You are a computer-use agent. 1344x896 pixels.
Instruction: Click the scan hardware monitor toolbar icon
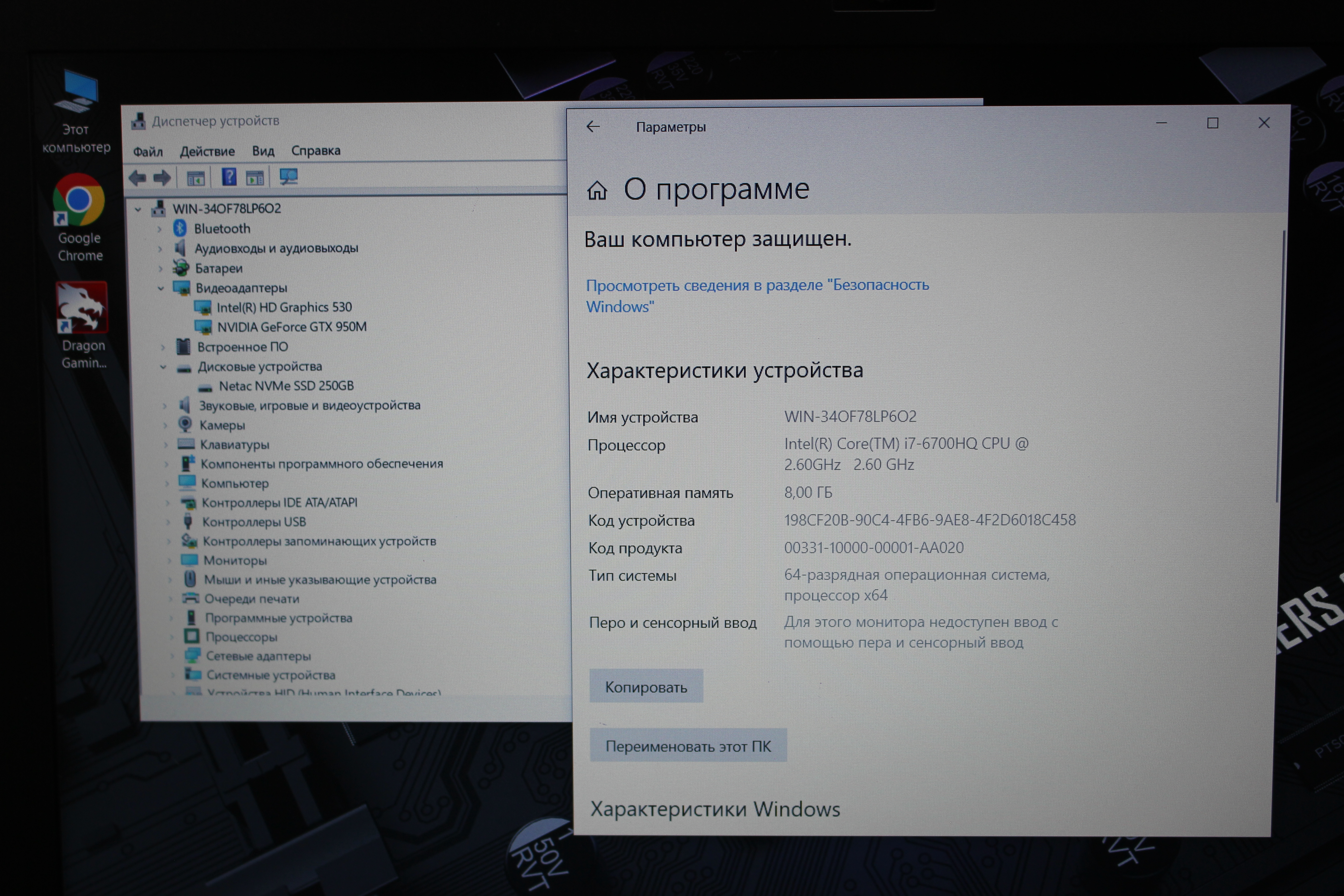[x=289, y=177]
